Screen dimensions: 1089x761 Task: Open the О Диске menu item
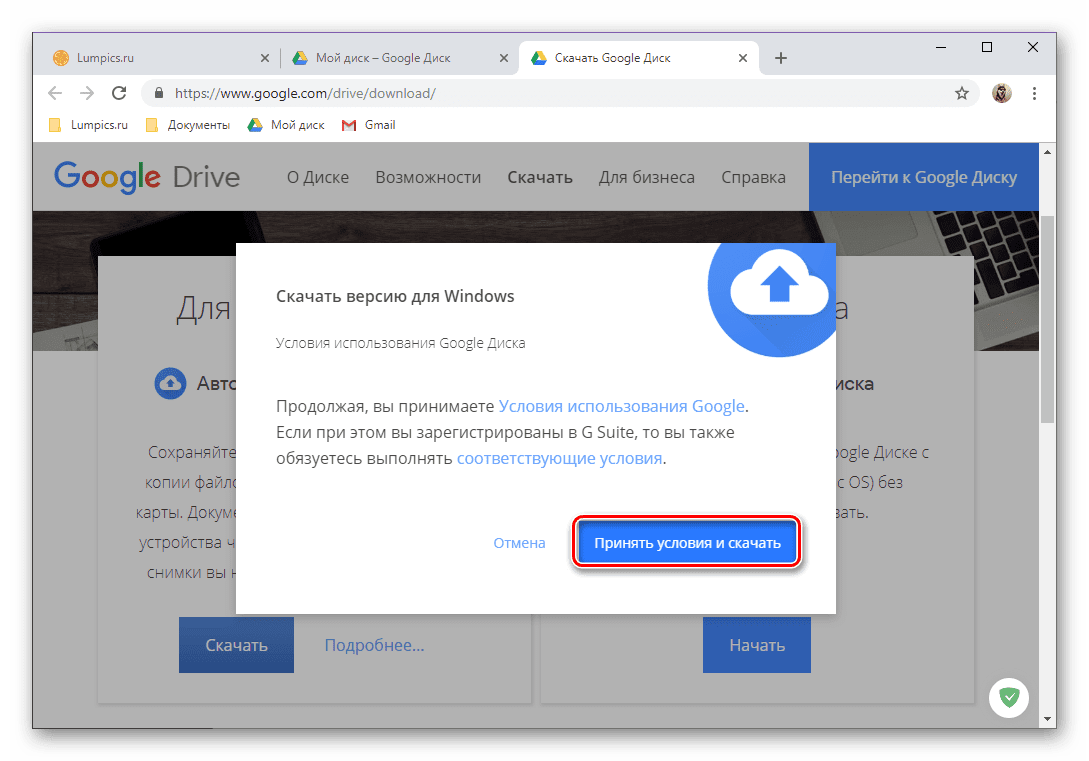(x=318, y=177)
